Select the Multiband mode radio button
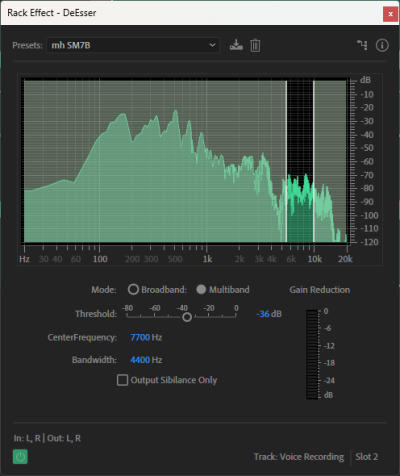400x476 pixels. (201, 289)
